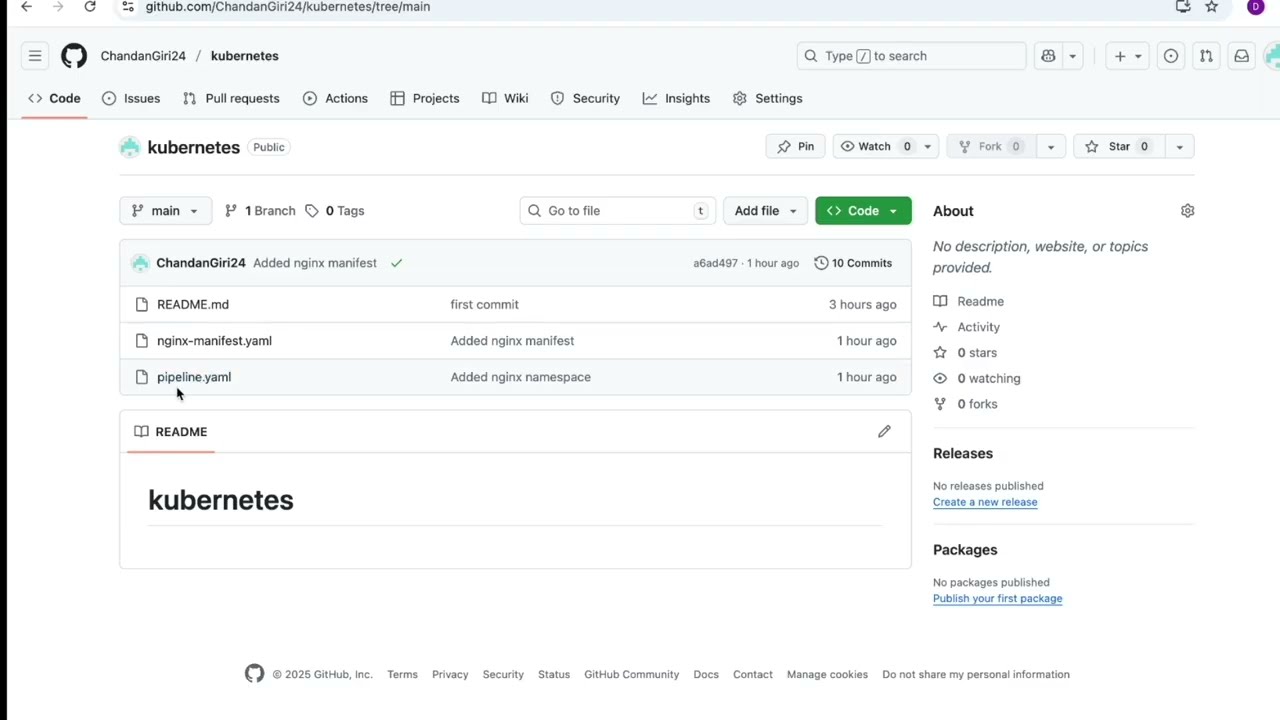This screenshot has width=1280, height=720.
Task: View 0 watching in About sidebar
Action: [977, 379]
